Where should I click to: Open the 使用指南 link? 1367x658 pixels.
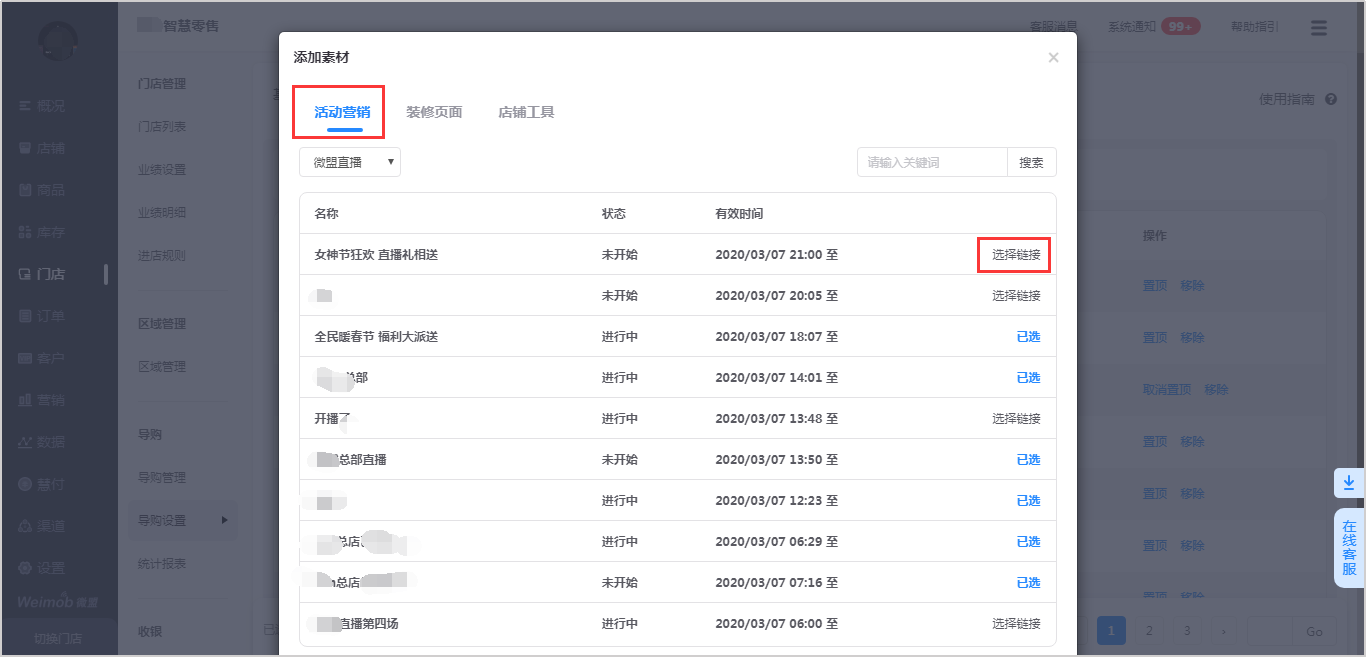[x=1287, y=99]
